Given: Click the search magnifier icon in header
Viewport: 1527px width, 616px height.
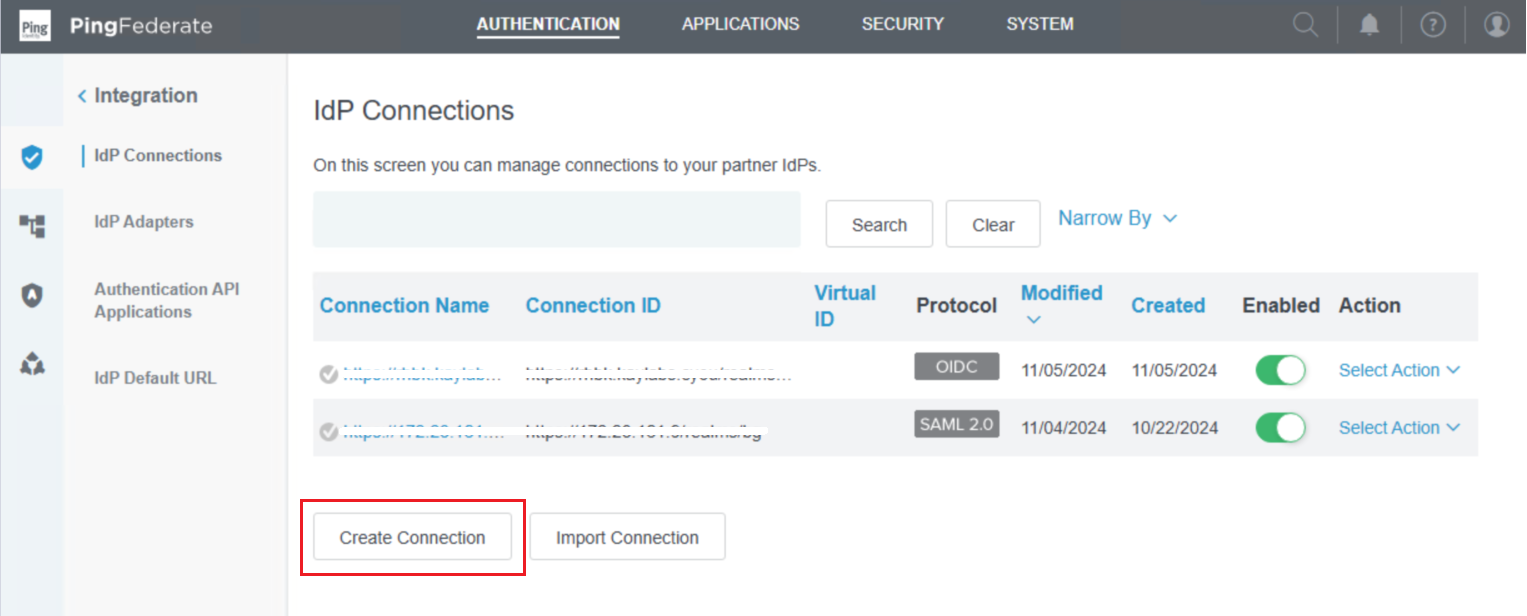Looking at the screenshot, I should pos(1305,25).
